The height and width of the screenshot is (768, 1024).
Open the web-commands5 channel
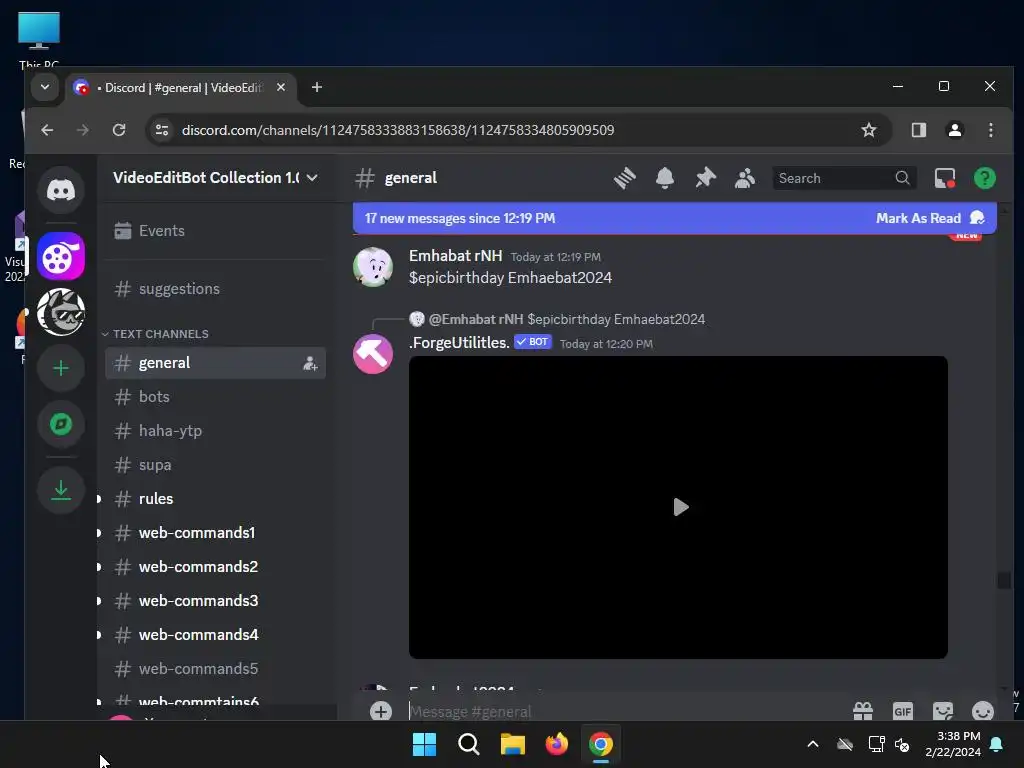[x=216, y=668]
